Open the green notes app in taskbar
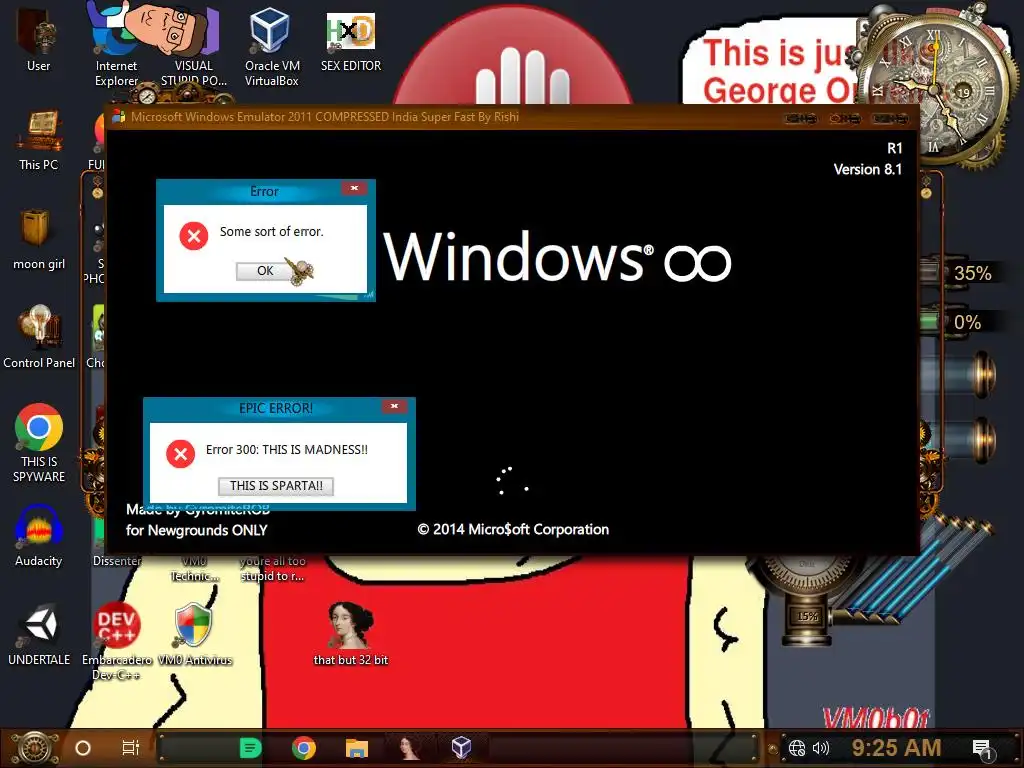The width and height of the screenshot is (1024, 768). pos(251,748)
